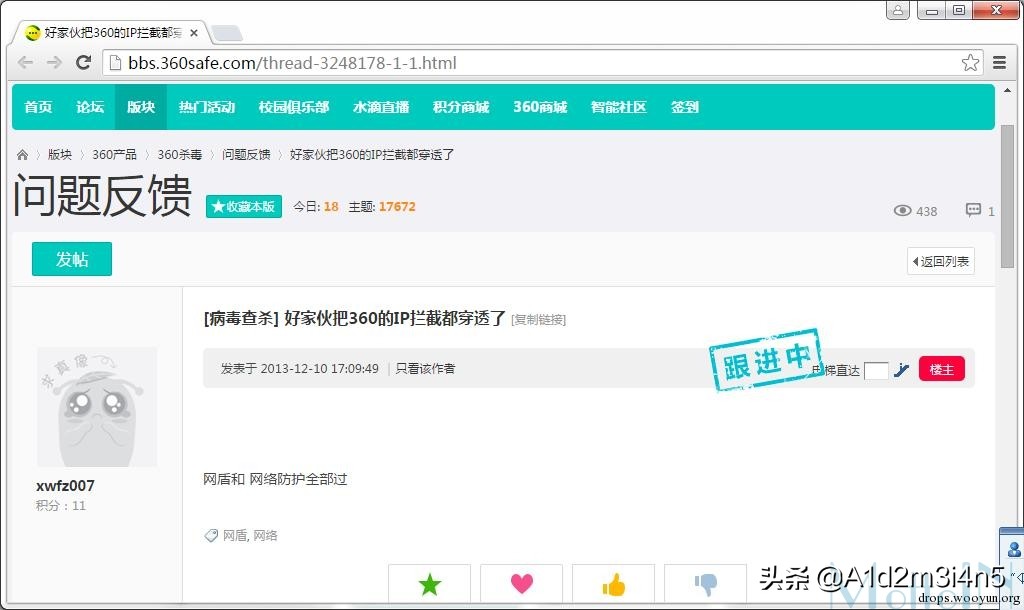Click the scrollbar up arrow
The height and width of the screenshot is (610, 1024).
pos(1007,91)
